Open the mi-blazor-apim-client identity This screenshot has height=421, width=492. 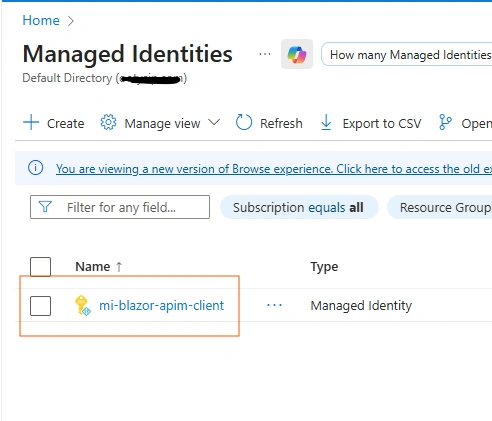coord(162,305)
